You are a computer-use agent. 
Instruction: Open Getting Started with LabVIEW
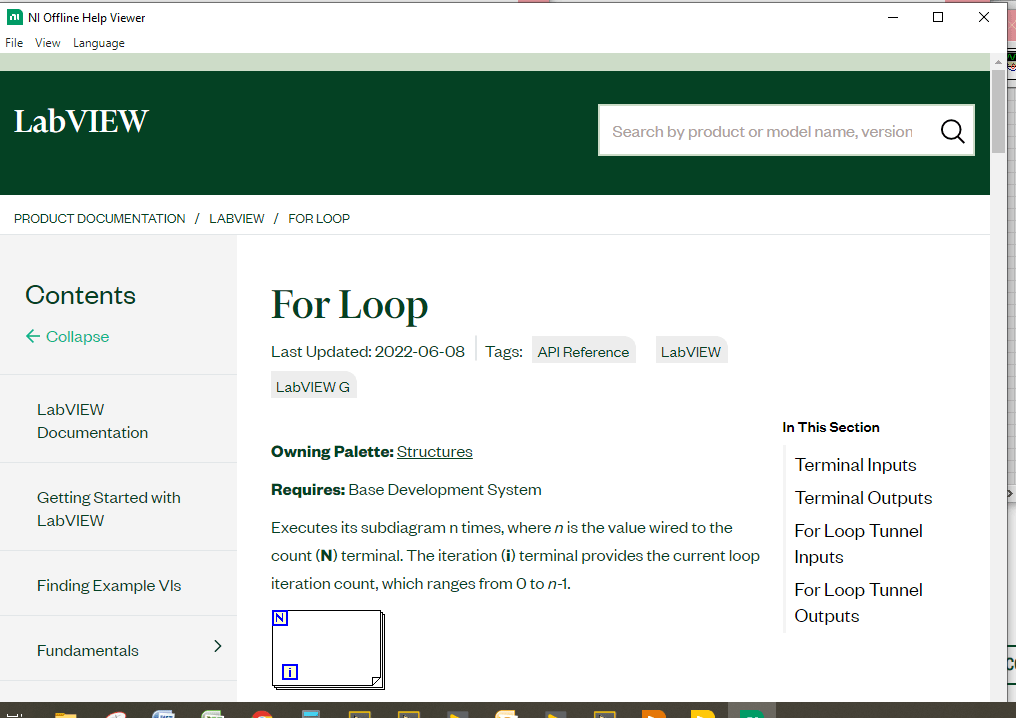click(x=108, y=509)
